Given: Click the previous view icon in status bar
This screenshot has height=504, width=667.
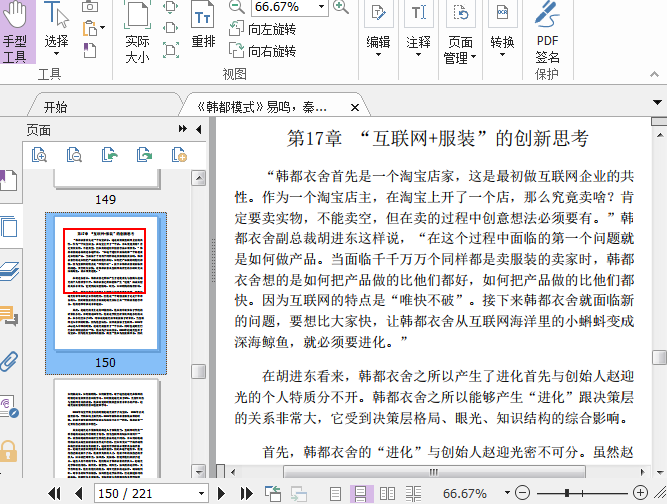Looking at the screenshot, I should [273, 493].
